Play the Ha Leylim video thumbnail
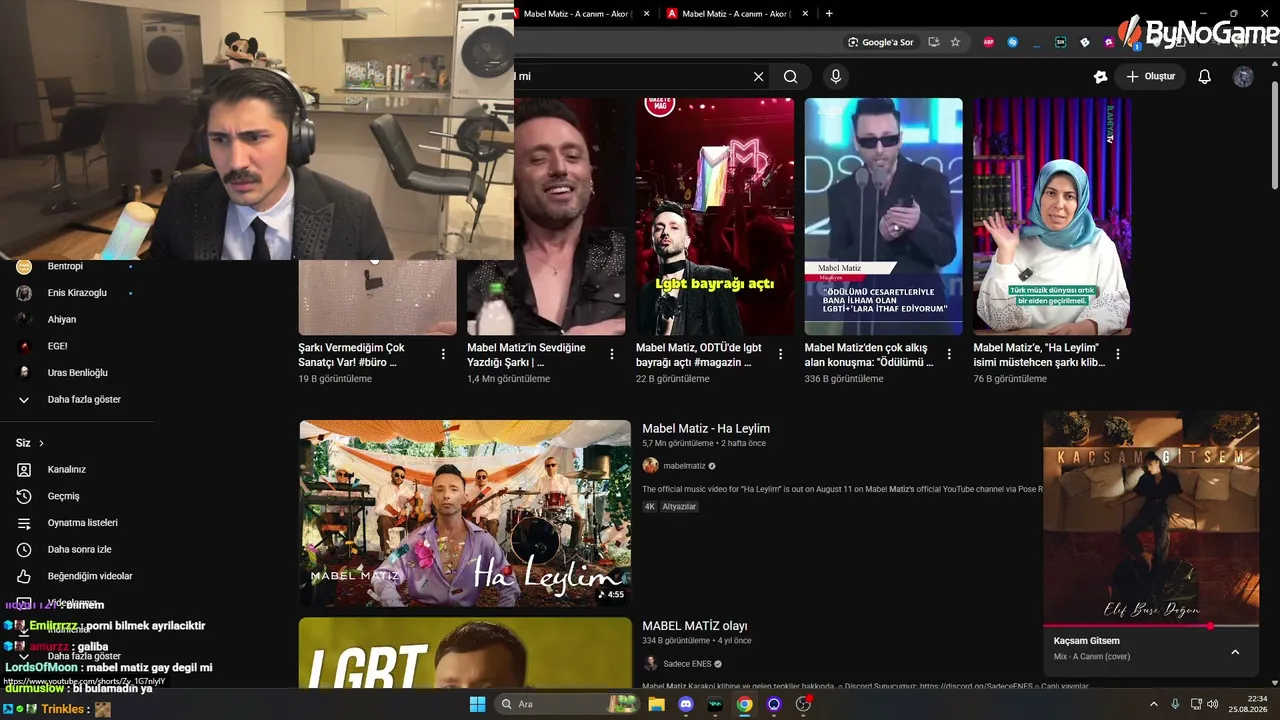 pyautogui.click(x=465, y=513)
